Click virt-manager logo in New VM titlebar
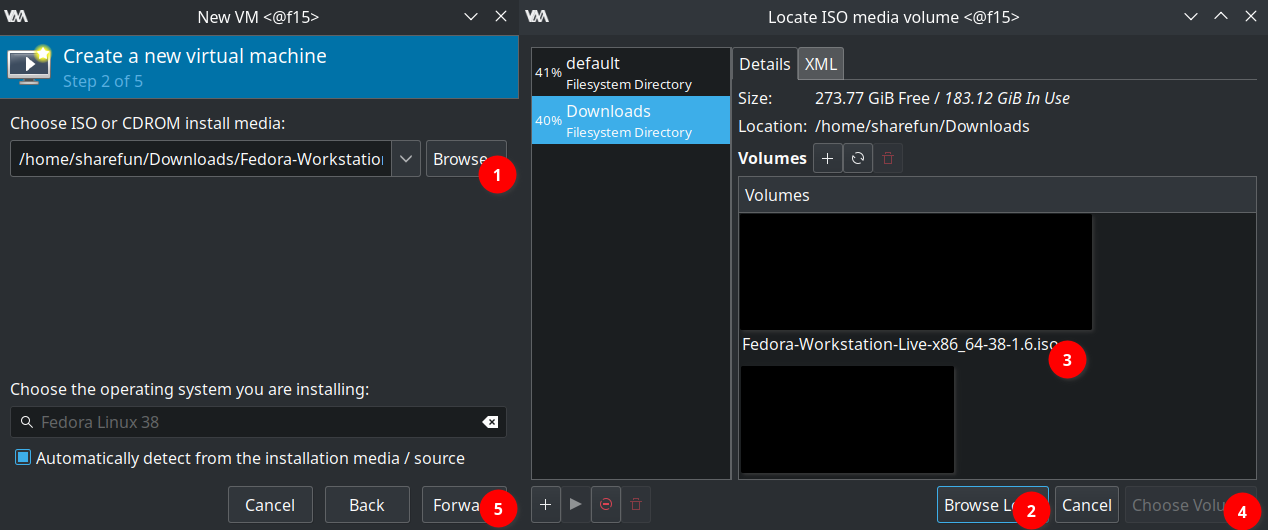The height and width of the screenshot is (530, 1268). pos(17,16)
